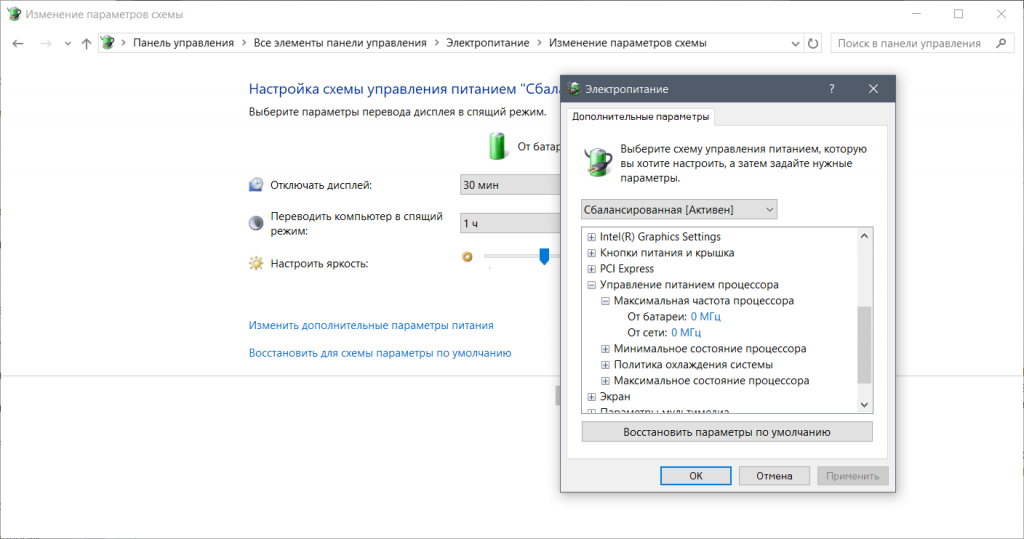Open 'Отключать дисплей' 30 мин dropdown
This screenshot has height=539, width=1024.
click(510, 185)
